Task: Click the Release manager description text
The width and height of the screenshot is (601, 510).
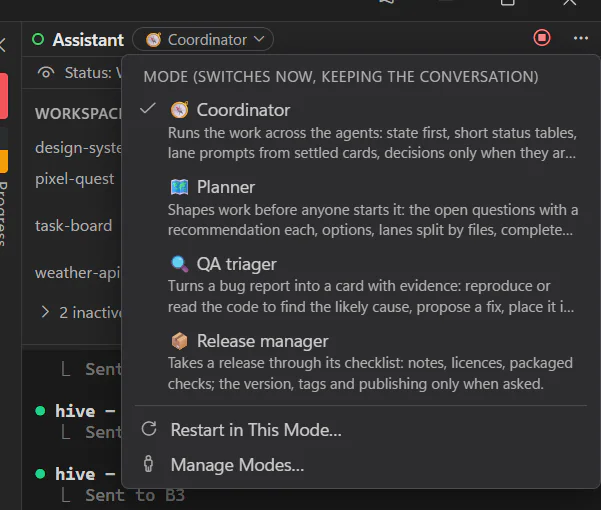Action: pyautogui.click(x=370, y=374)
